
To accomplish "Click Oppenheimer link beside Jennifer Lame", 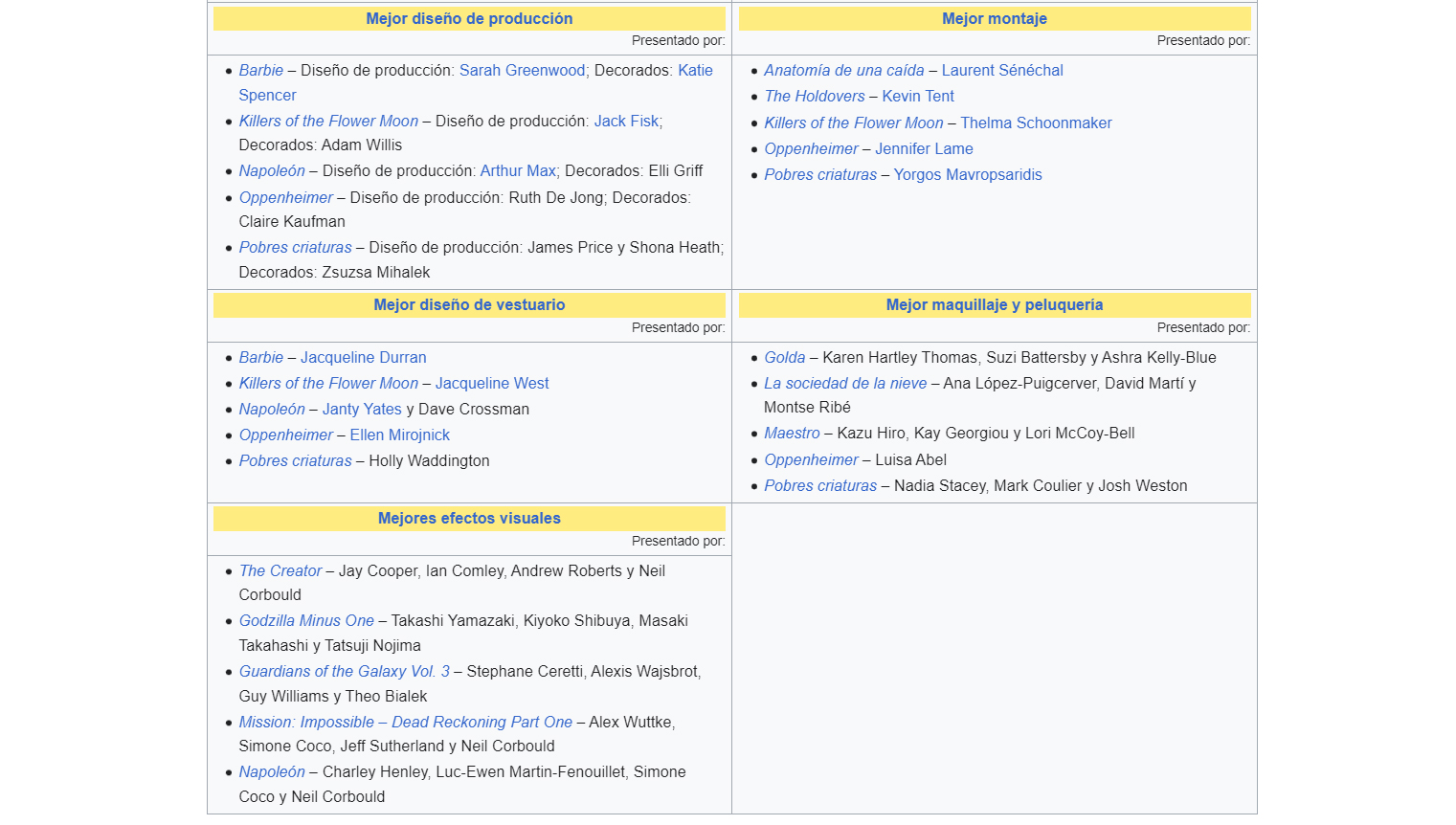I will pos(812,148).
